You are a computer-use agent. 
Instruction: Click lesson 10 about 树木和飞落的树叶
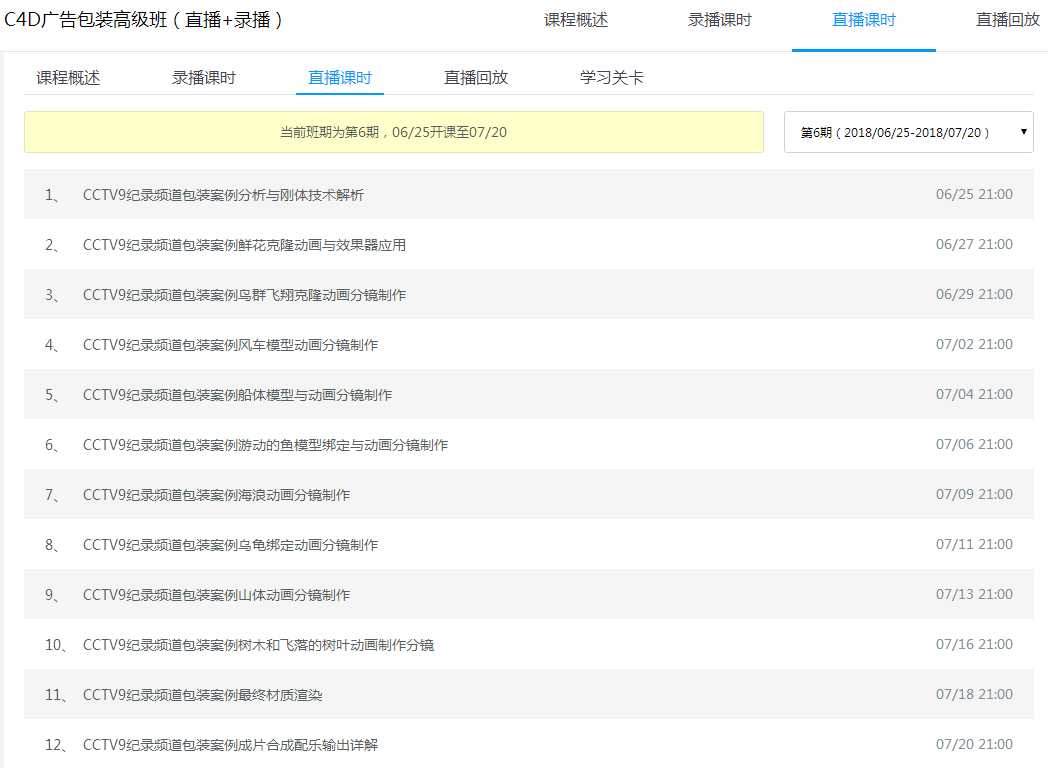[x=258, y=645]
